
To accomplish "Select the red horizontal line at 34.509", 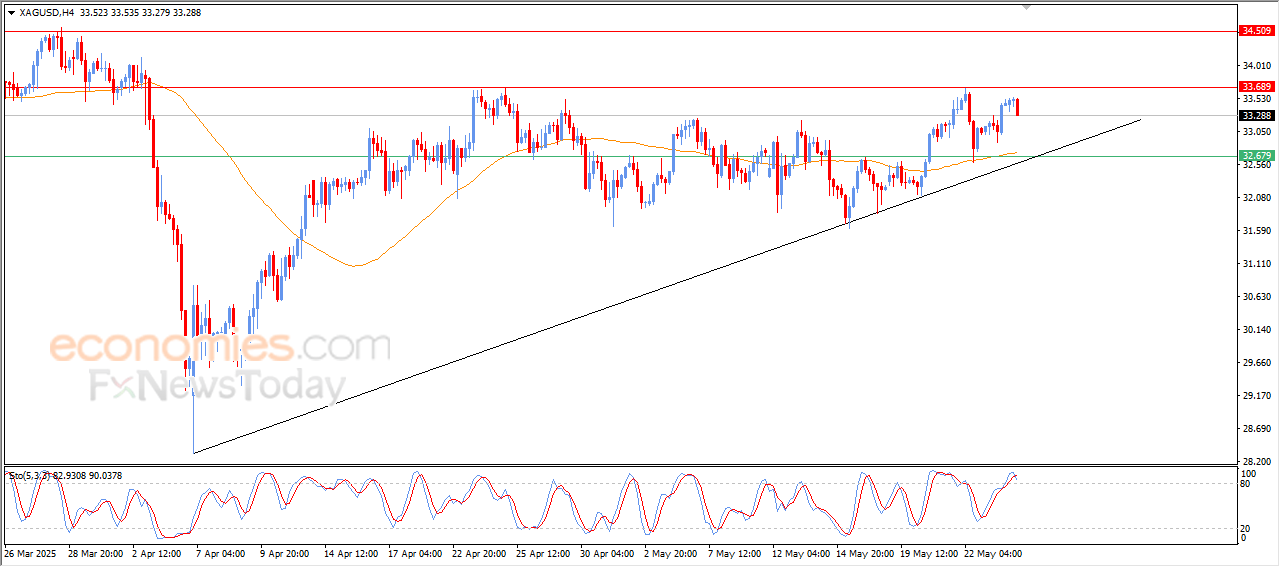I will coord(620,31).
